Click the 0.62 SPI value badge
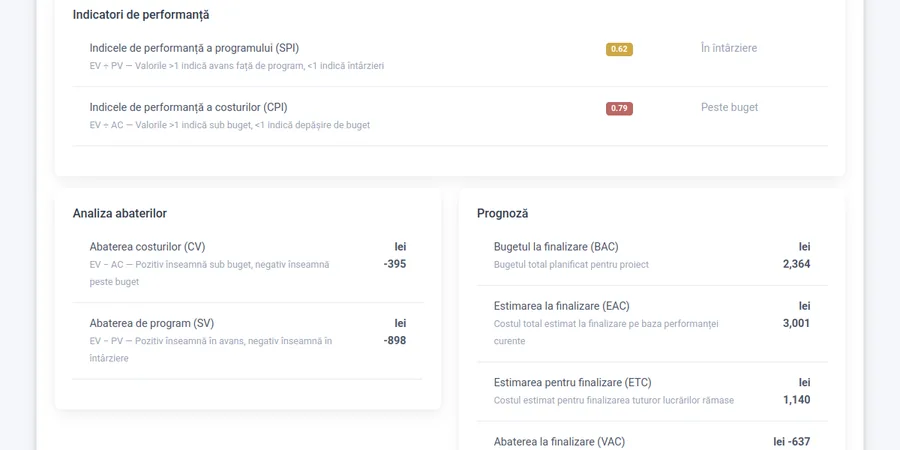The height and width of the screenshot is (450, 900). click(619, 49)
